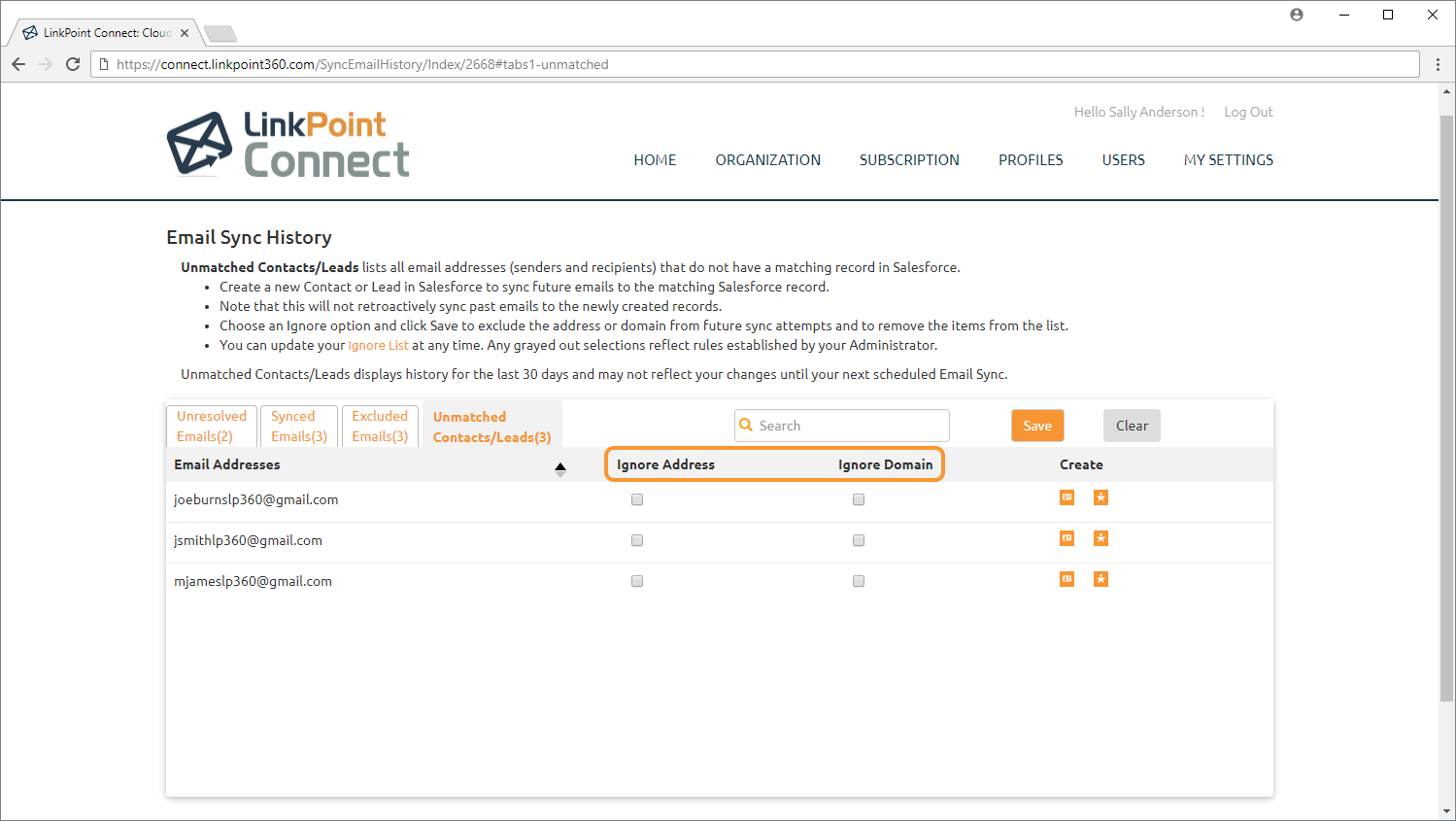Open the ORGANIZATION menu item

[768, 160]
